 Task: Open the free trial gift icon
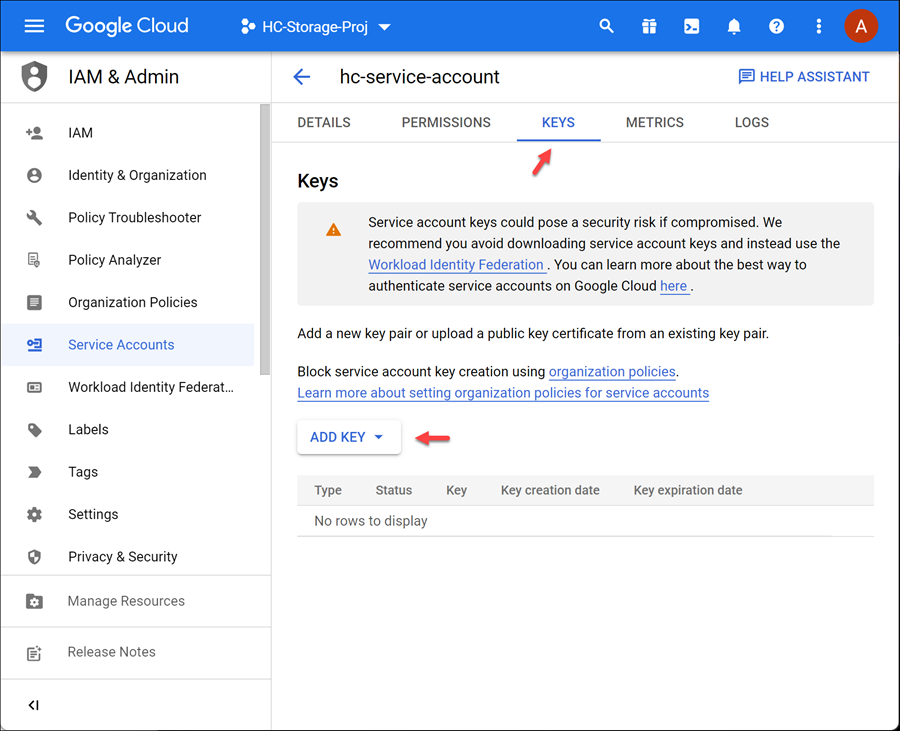(649, 26)
